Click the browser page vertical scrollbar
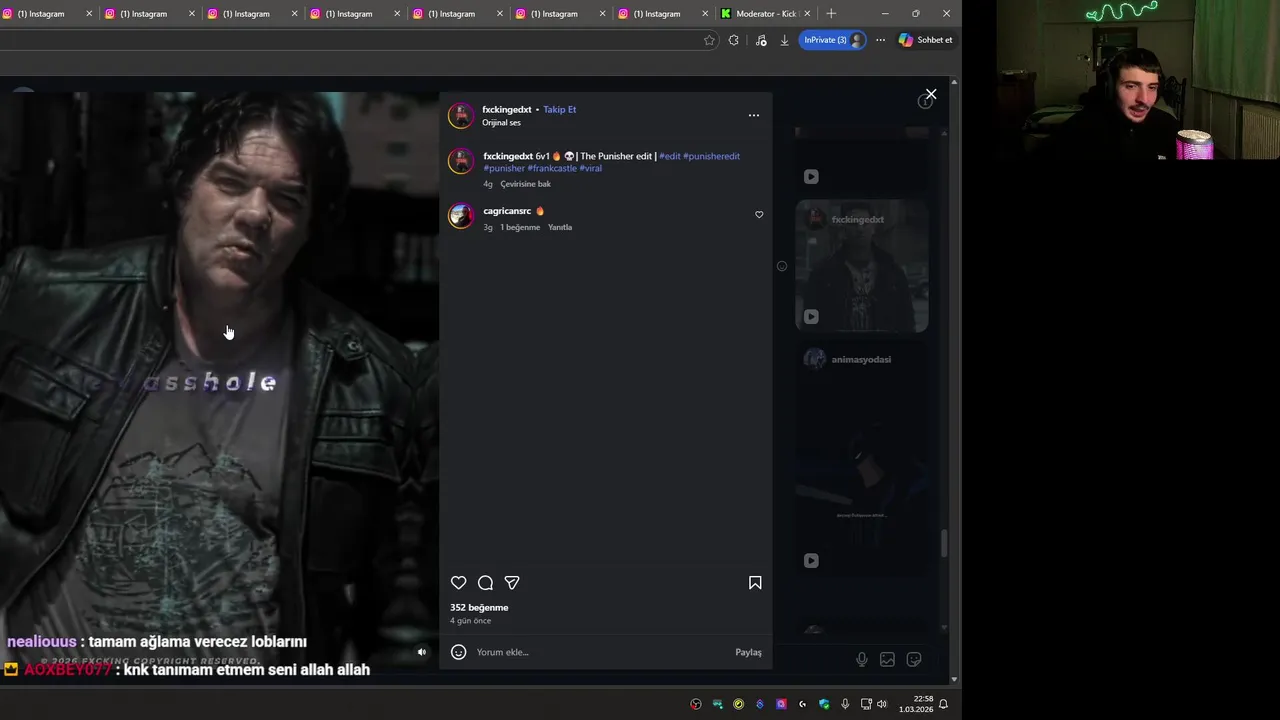Image resolution: width=1280 pixels, height=720 pixels. point(954,380)
